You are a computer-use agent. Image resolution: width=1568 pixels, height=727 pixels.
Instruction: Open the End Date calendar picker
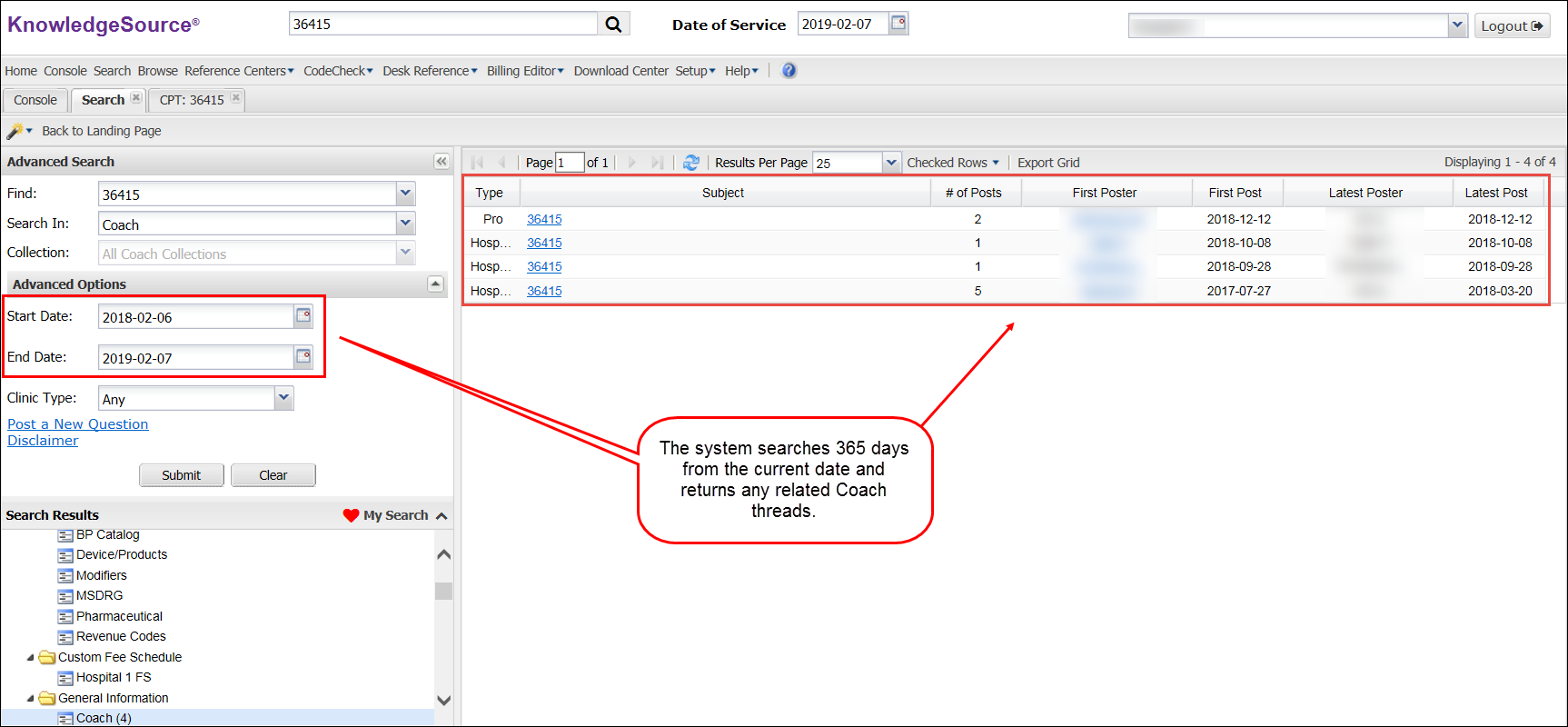(x=303, y=357)
